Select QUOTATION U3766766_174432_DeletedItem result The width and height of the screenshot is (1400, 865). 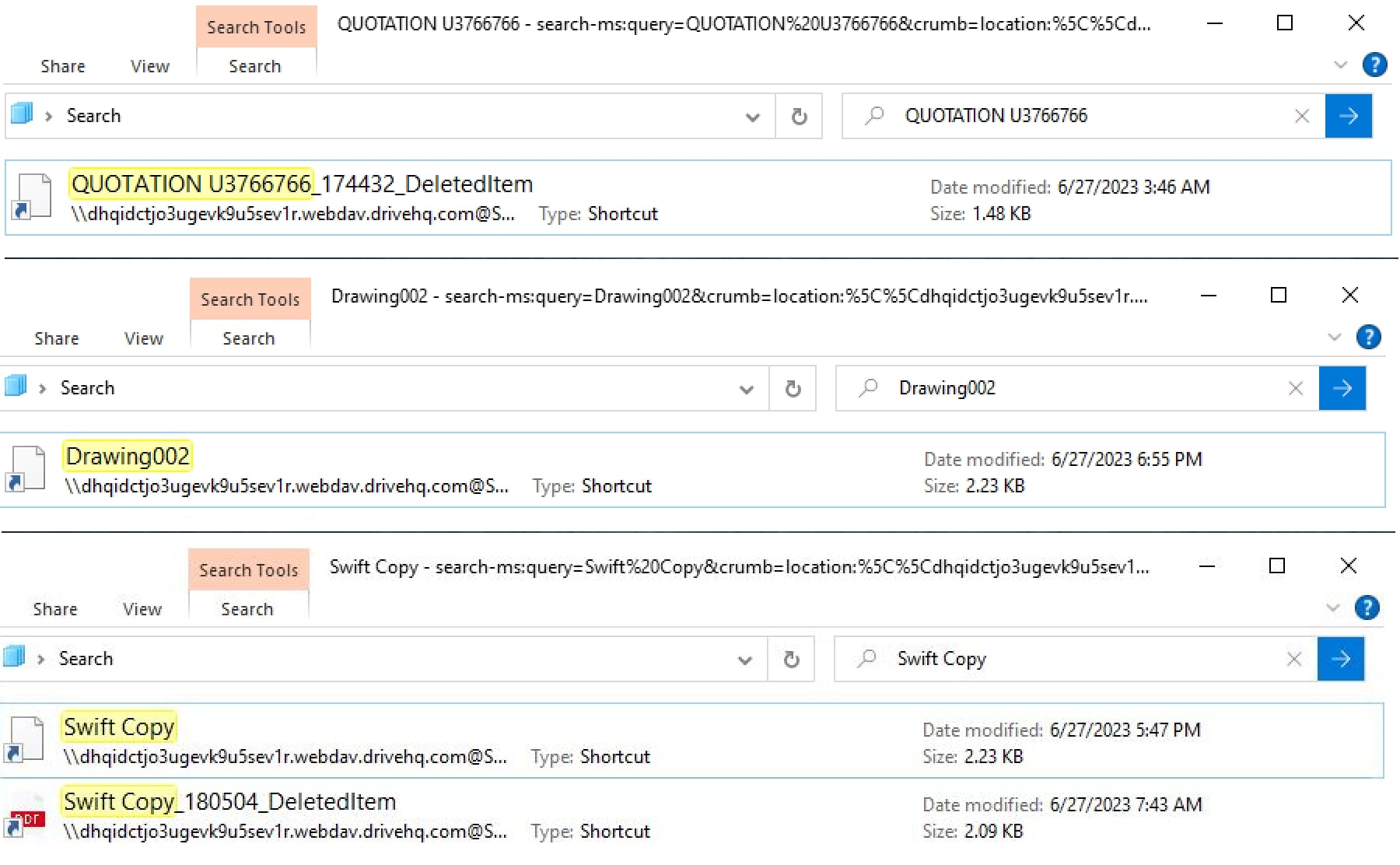(302, 184)
